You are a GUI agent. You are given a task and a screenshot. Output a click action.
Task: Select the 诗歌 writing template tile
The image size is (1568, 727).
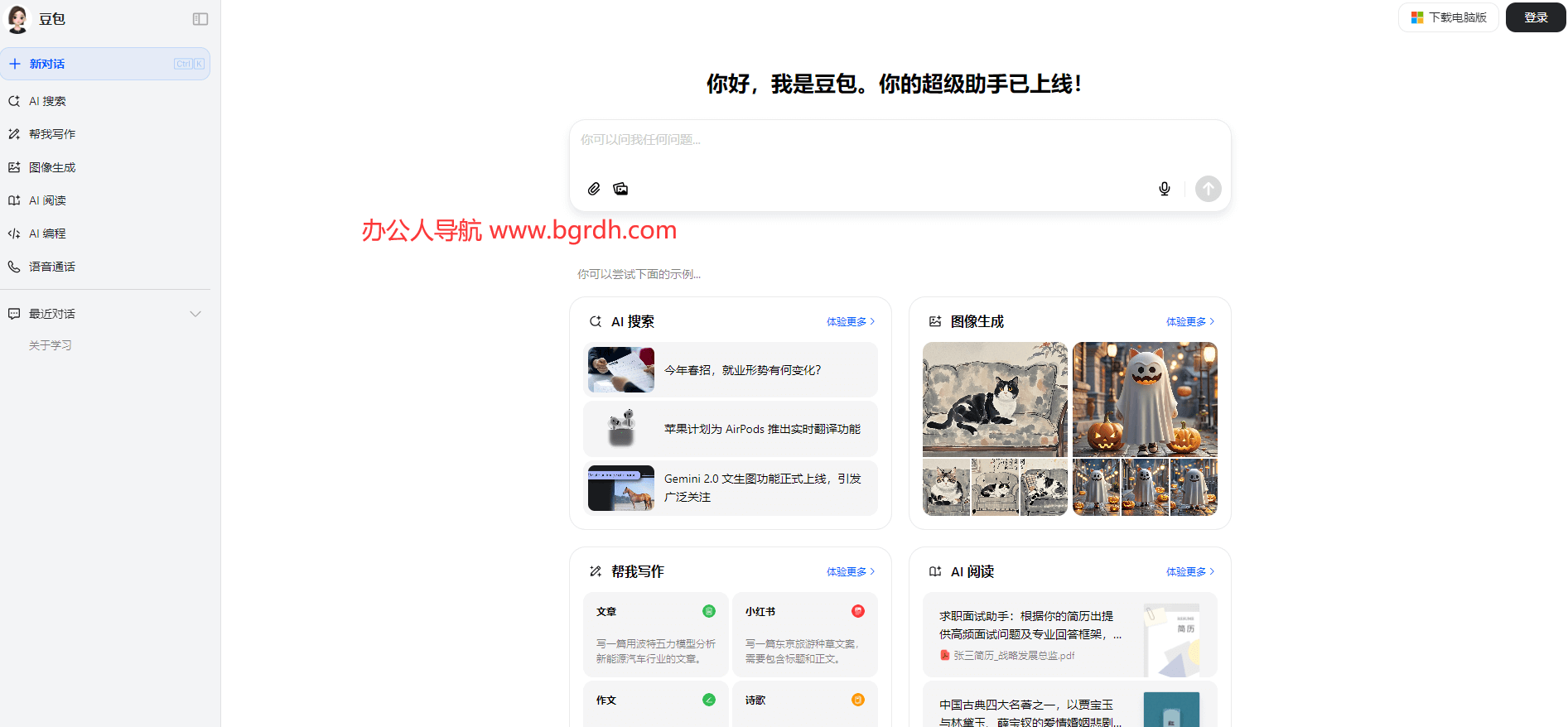point(805,704)
